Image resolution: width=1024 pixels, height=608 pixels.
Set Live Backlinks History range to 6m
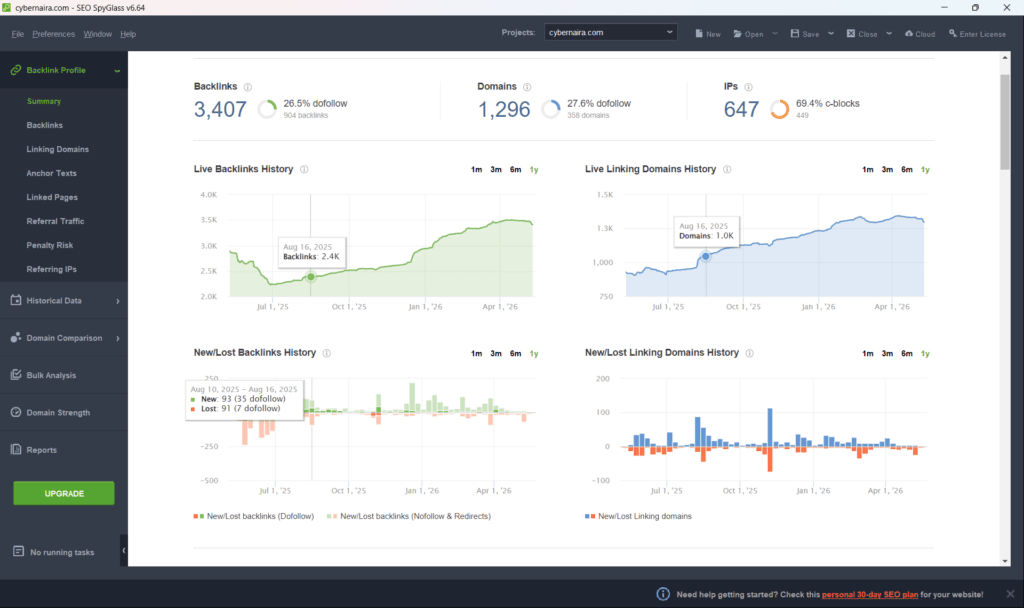[x=515, y=170]
